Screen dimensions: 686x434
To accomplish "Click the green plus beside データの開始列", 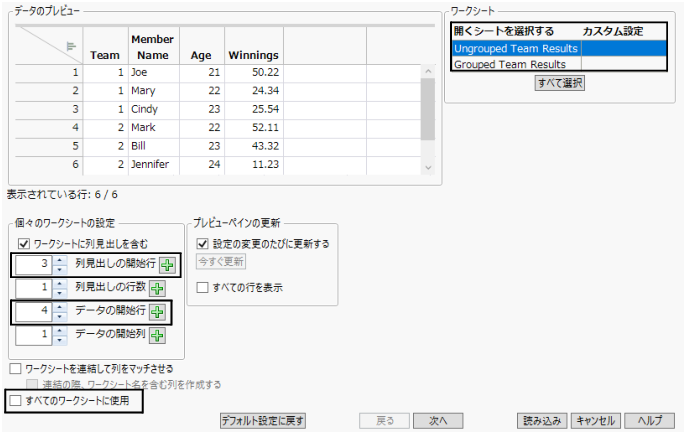I will pyautogui.click(x=157, y=336).
